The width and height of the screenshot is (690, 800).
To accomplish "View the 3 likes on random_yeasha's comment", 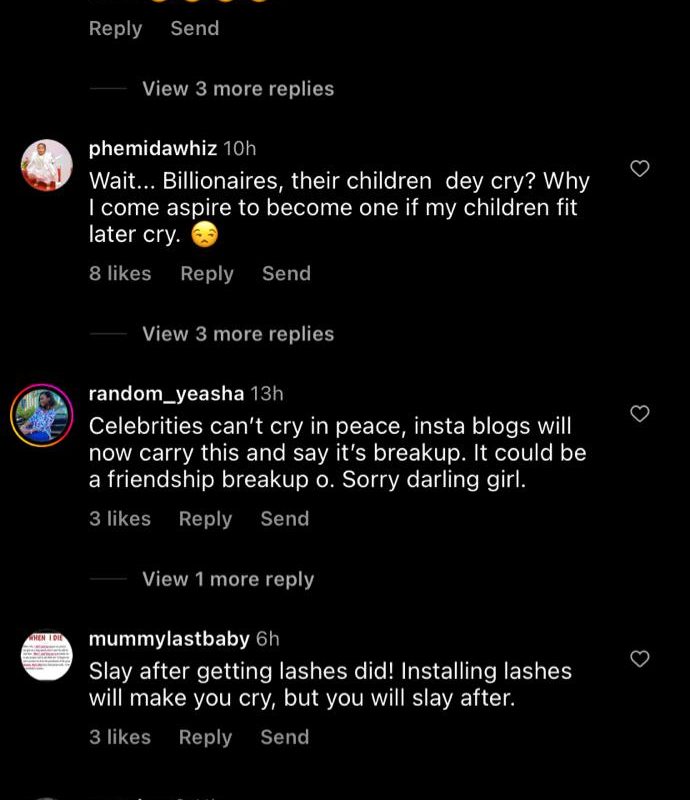I will tap(119, 518).
